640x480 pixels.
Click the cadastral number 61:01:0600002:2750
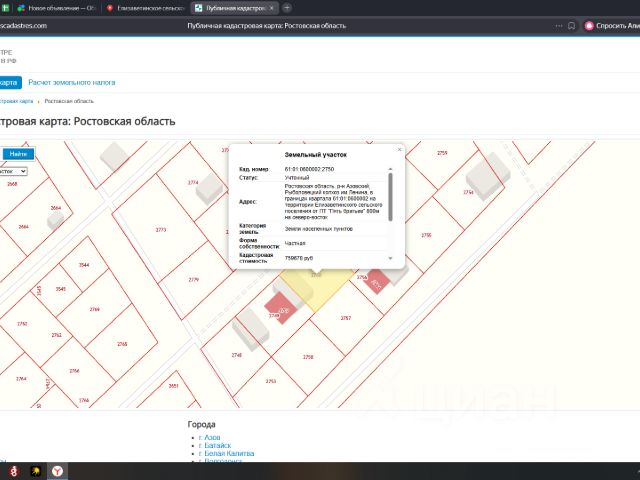[x=309, y=169]
